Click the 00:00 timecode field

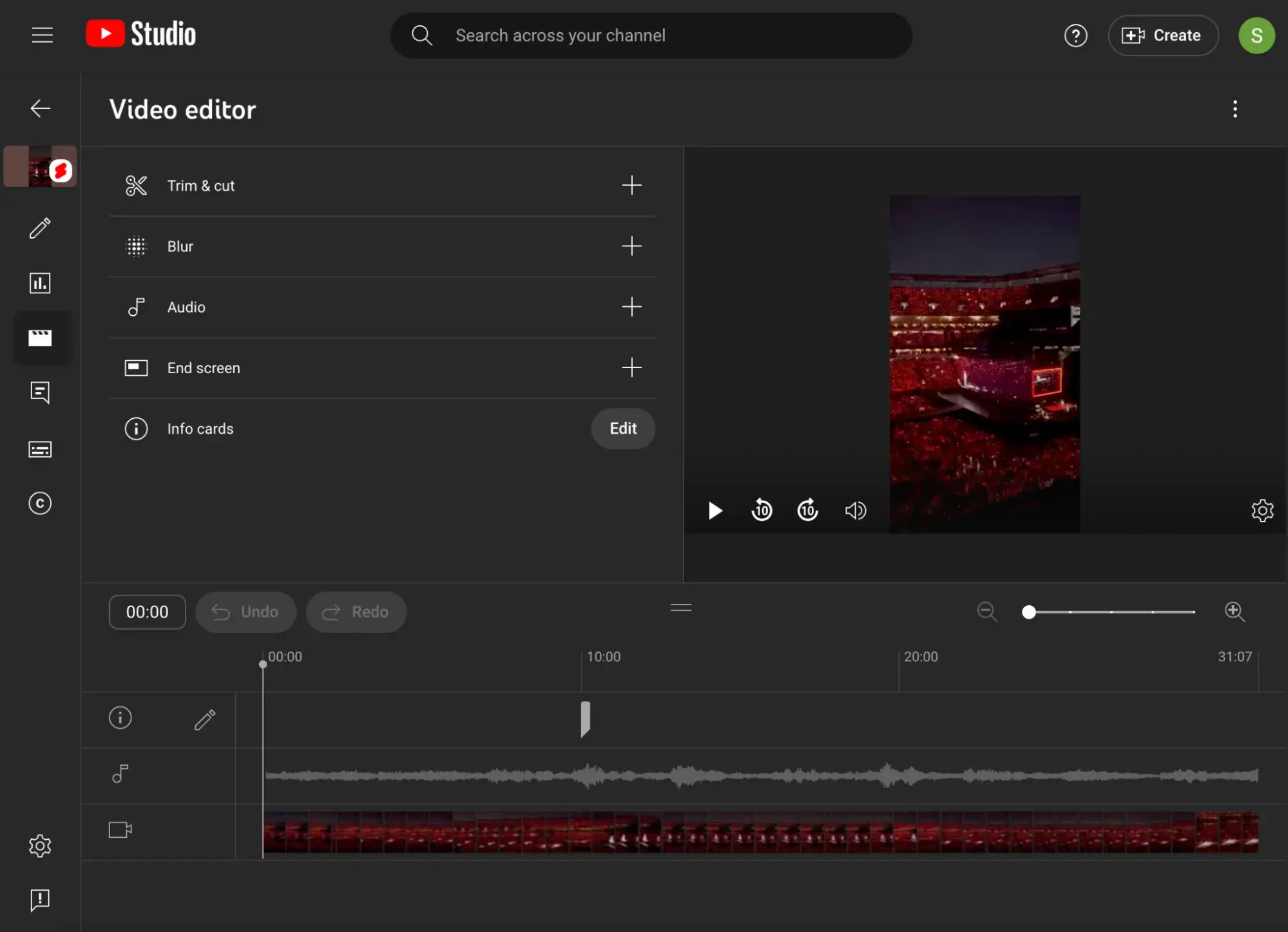point(147,612)
